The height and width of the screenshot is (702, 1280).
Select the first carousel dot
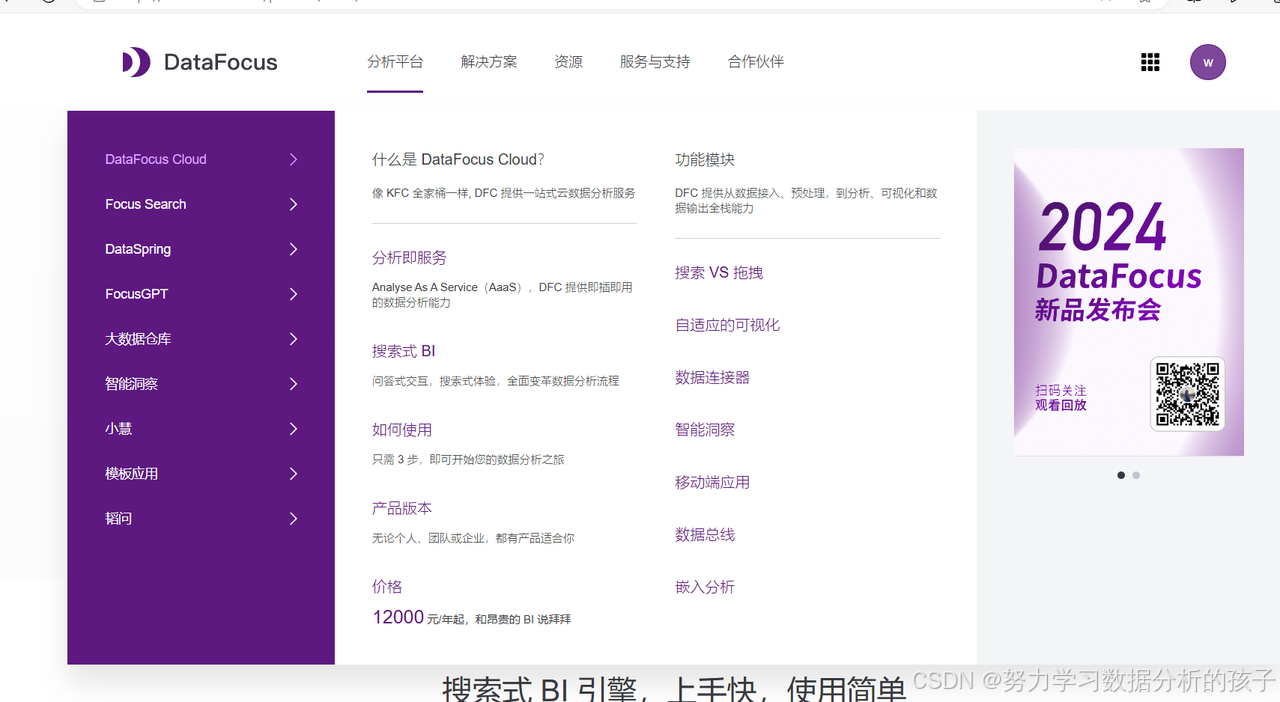click(x=1121, y=475)
